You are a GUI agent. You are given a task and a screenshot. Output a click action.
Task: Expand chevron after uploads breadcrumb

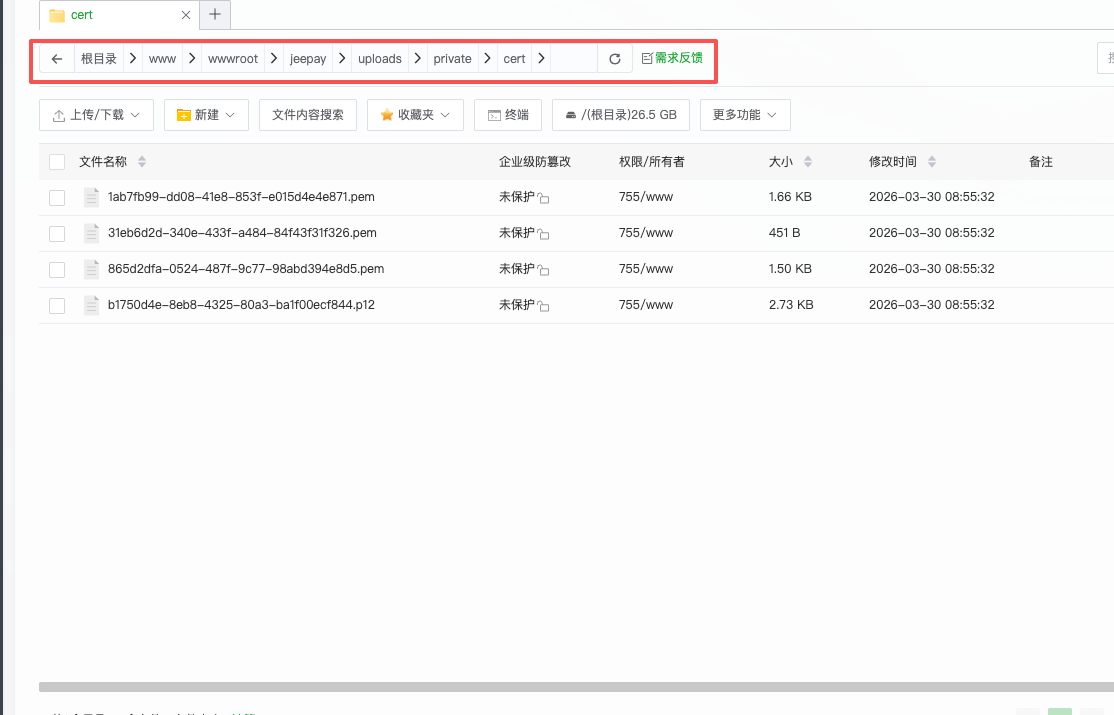(x=418, y=58)
